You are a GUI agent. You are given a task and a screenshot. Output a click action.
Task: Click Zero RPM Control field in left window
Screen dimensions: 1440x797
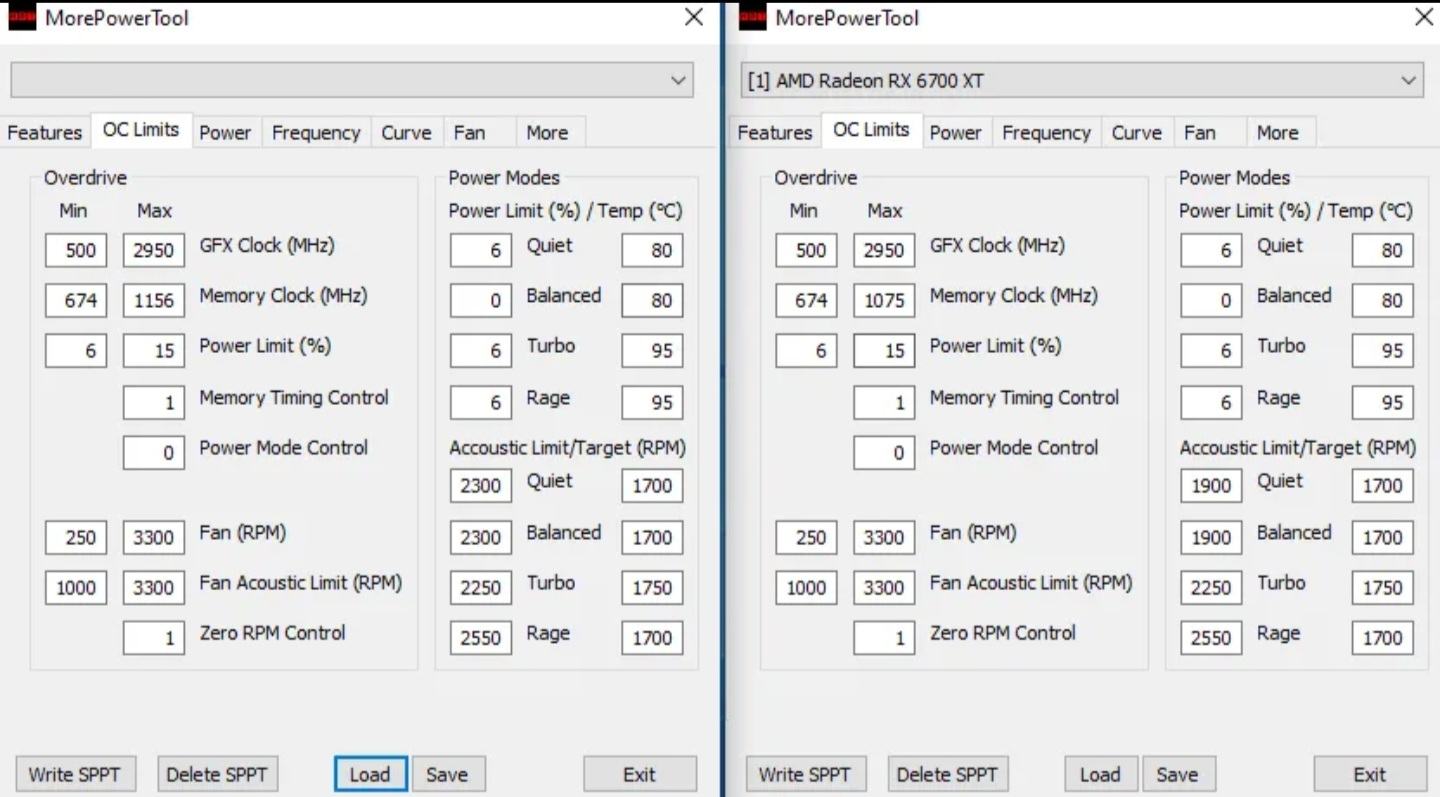pos(154,637)
